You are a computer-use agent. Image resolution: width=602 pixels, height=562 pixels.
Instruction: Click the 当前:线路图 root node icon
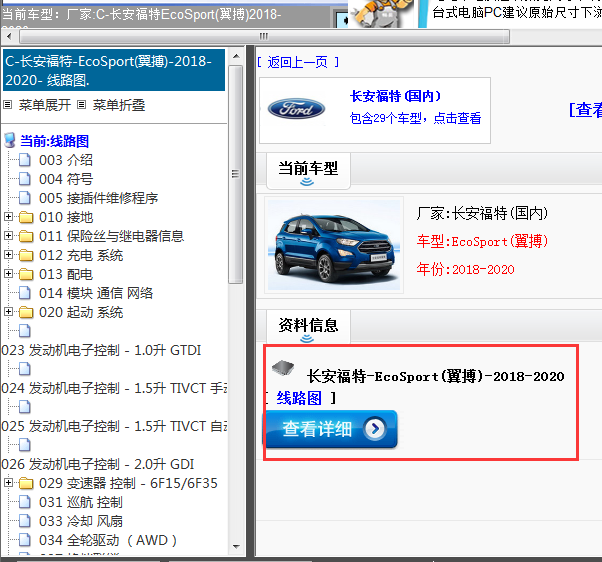[x=10, y=140]
